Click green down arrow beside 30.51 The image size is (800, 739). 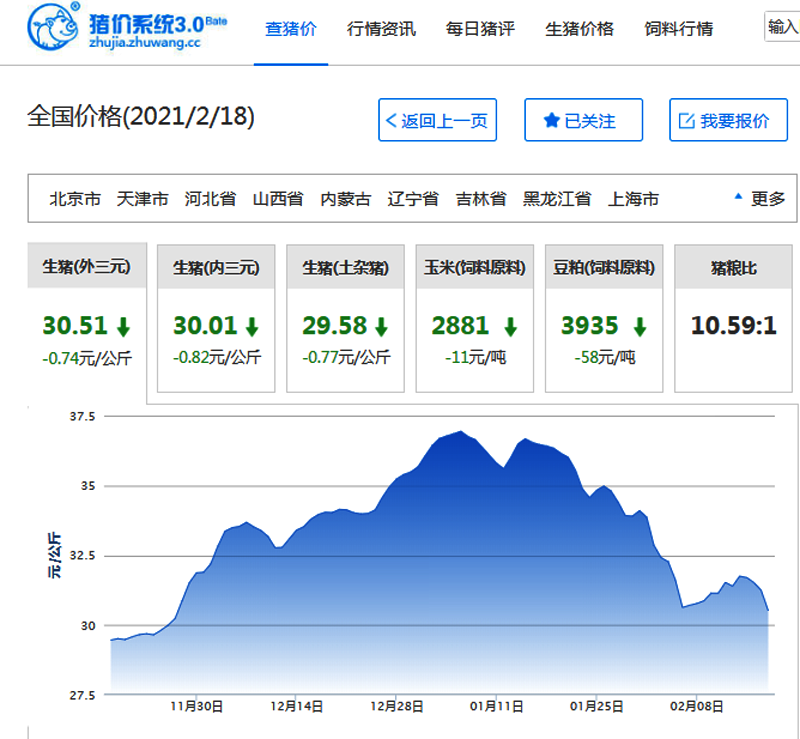123,326
